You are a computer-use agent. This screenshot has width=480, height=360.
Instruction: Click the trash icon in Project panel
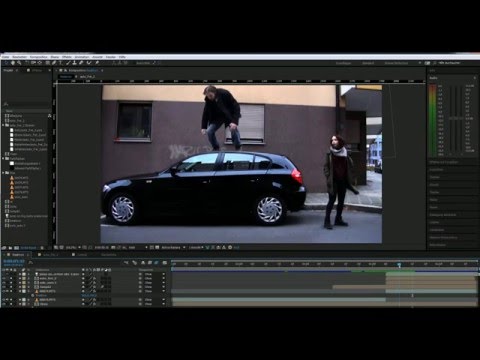click(x=42, y=248)
